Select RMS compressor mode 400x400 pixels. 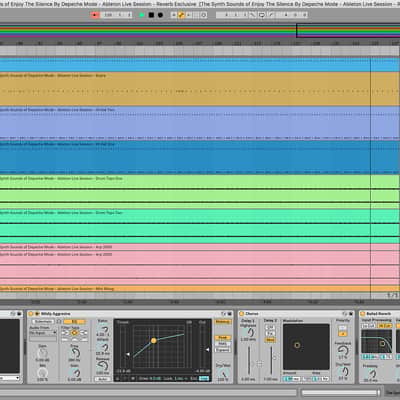(x=222, y=344)
